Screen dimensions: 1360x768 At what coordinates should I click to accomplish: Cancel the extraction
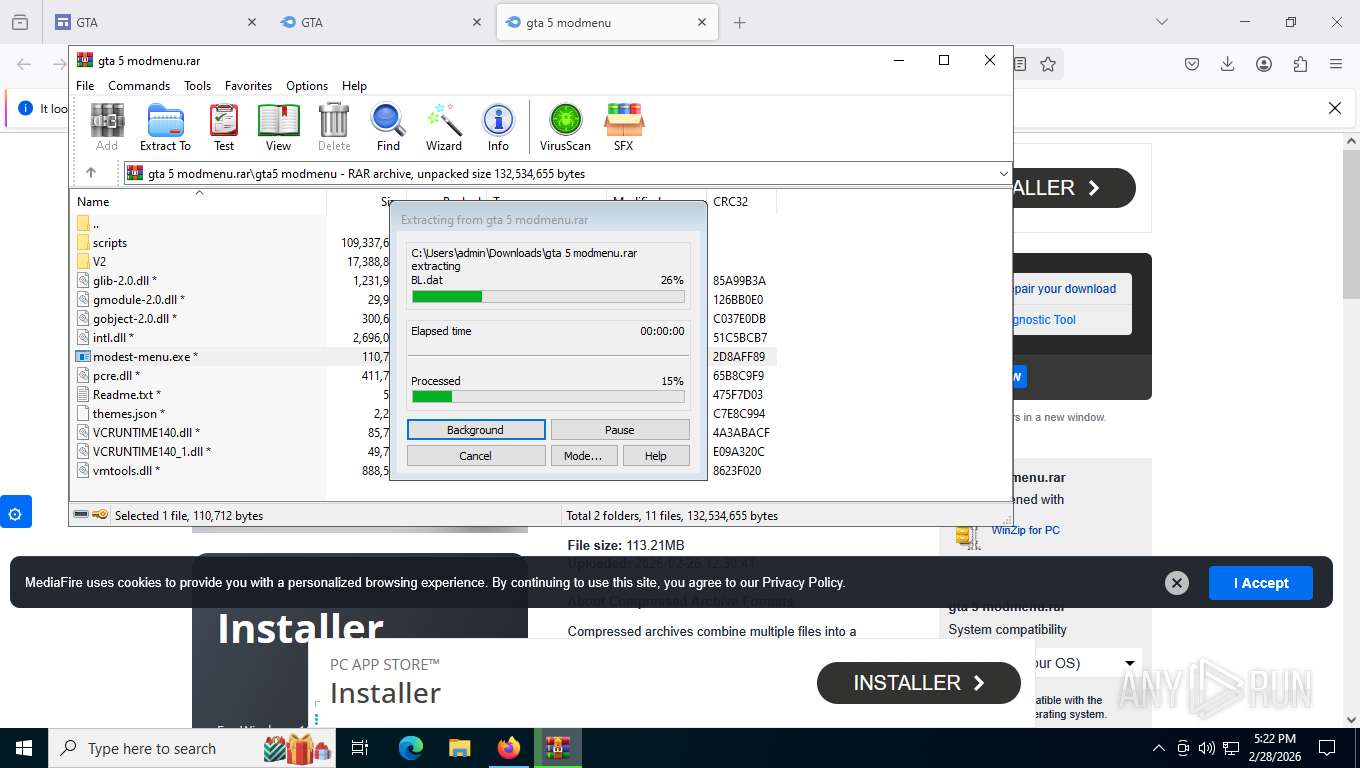coord(476,456)
